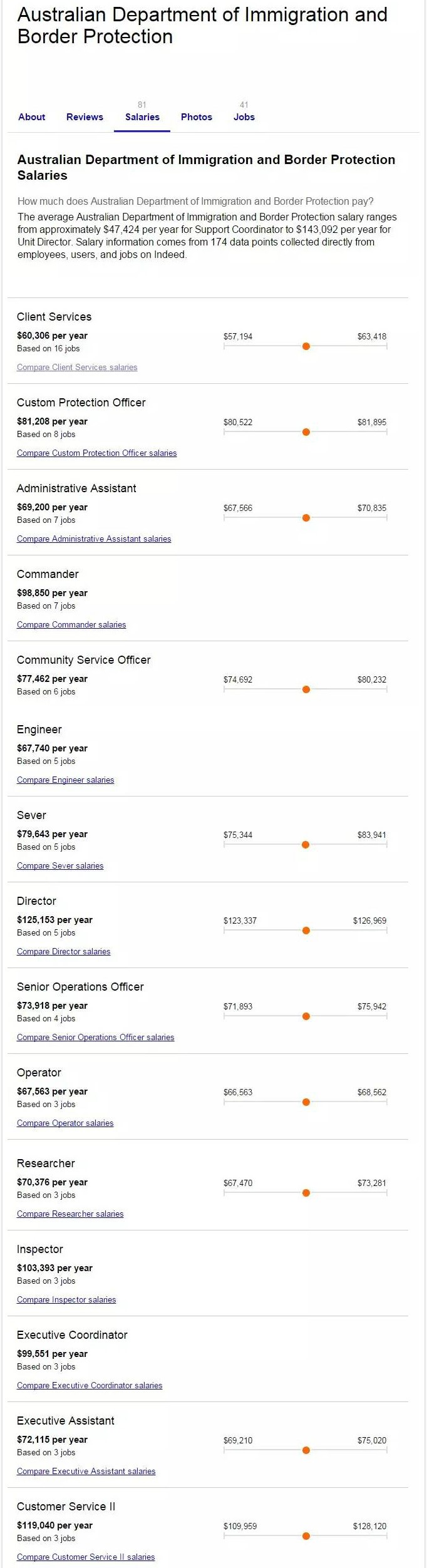This screenshot has height=1568, width=427.
Task: Open the Photos tab
Action: (x=197, y=117)
